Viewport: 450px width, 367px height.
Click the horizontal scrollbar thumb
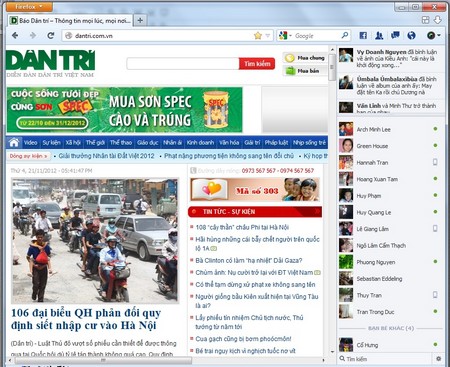103,360
